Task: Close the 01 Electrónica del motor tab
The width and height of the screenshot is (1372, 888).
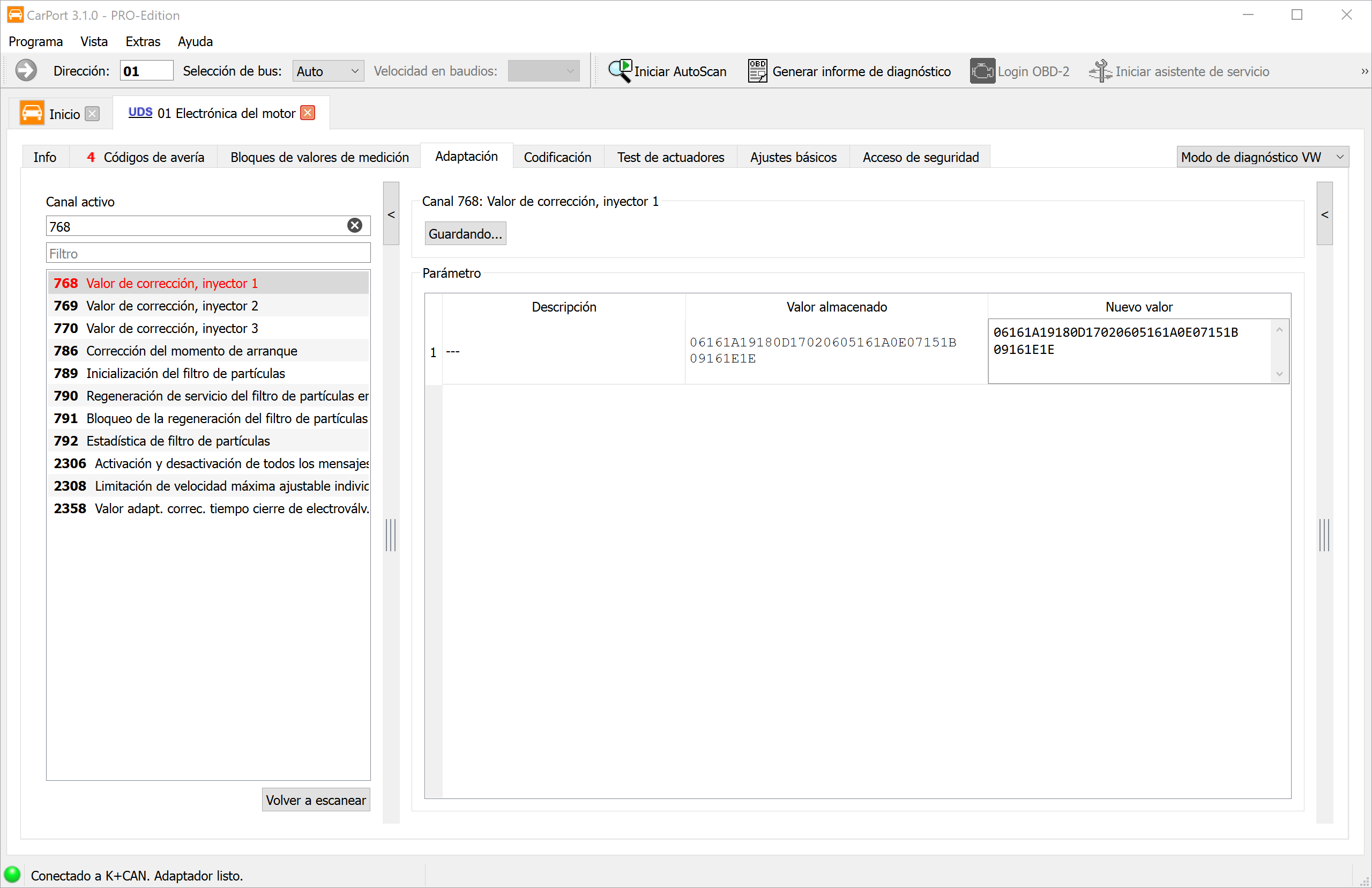Action: point(308,113)
